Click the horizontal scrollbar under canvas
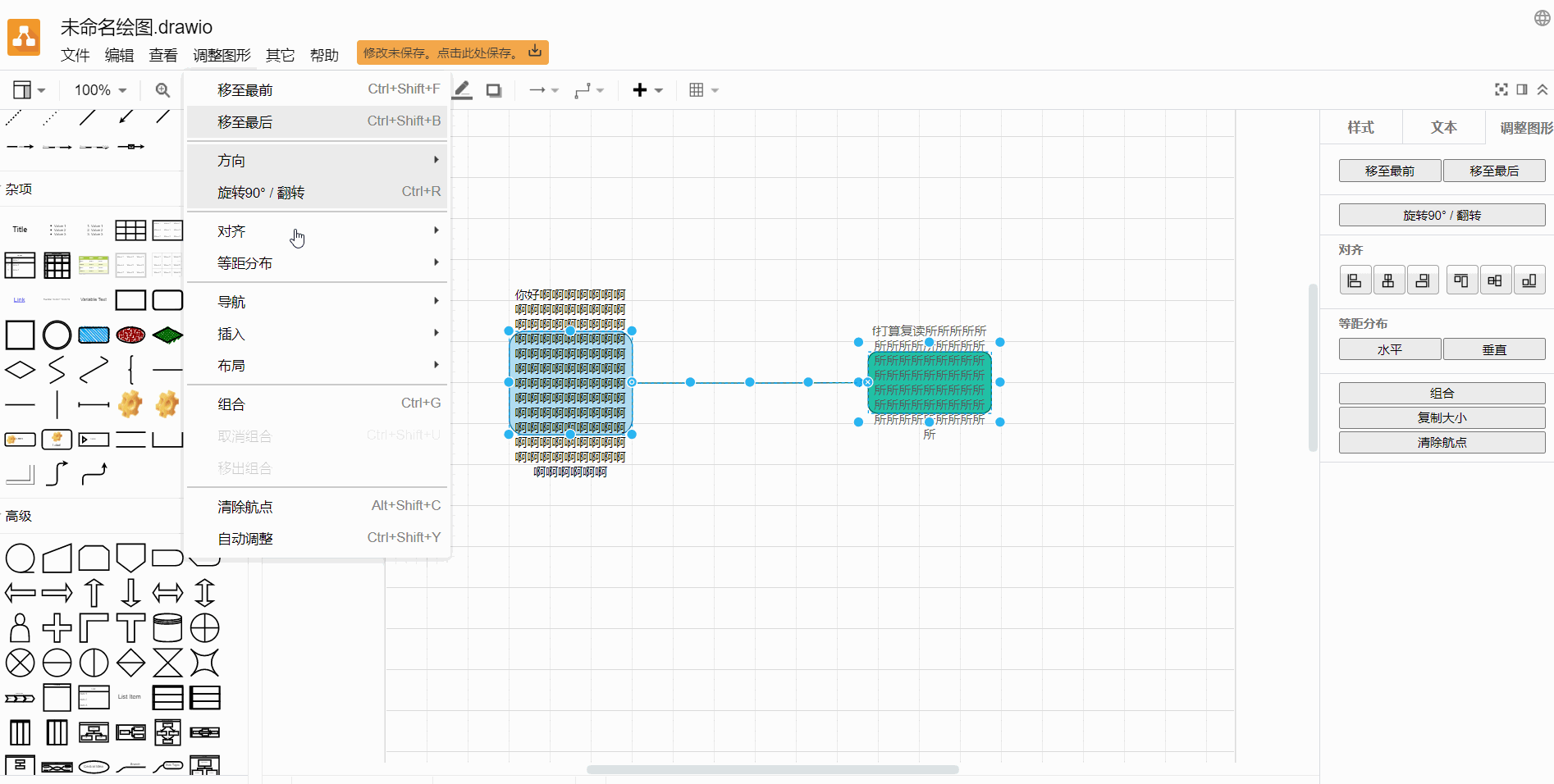This screenshot has width=1554, height=784. (772, 769)
